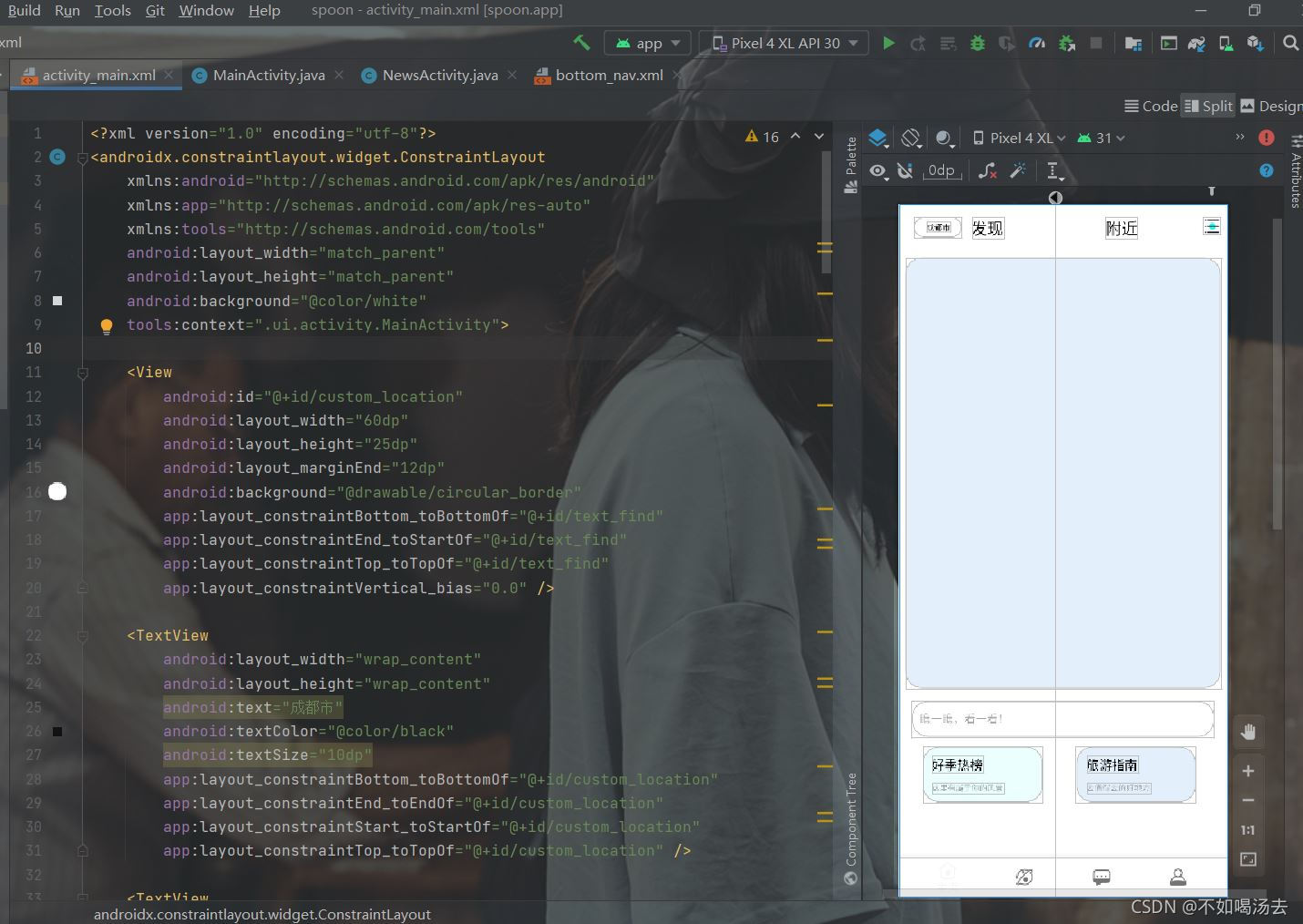Open Project Structure folder icon in toolbar
The width and height of the screenshot is (1303, 924).
pyautogui.click(x=1134, y=43)
